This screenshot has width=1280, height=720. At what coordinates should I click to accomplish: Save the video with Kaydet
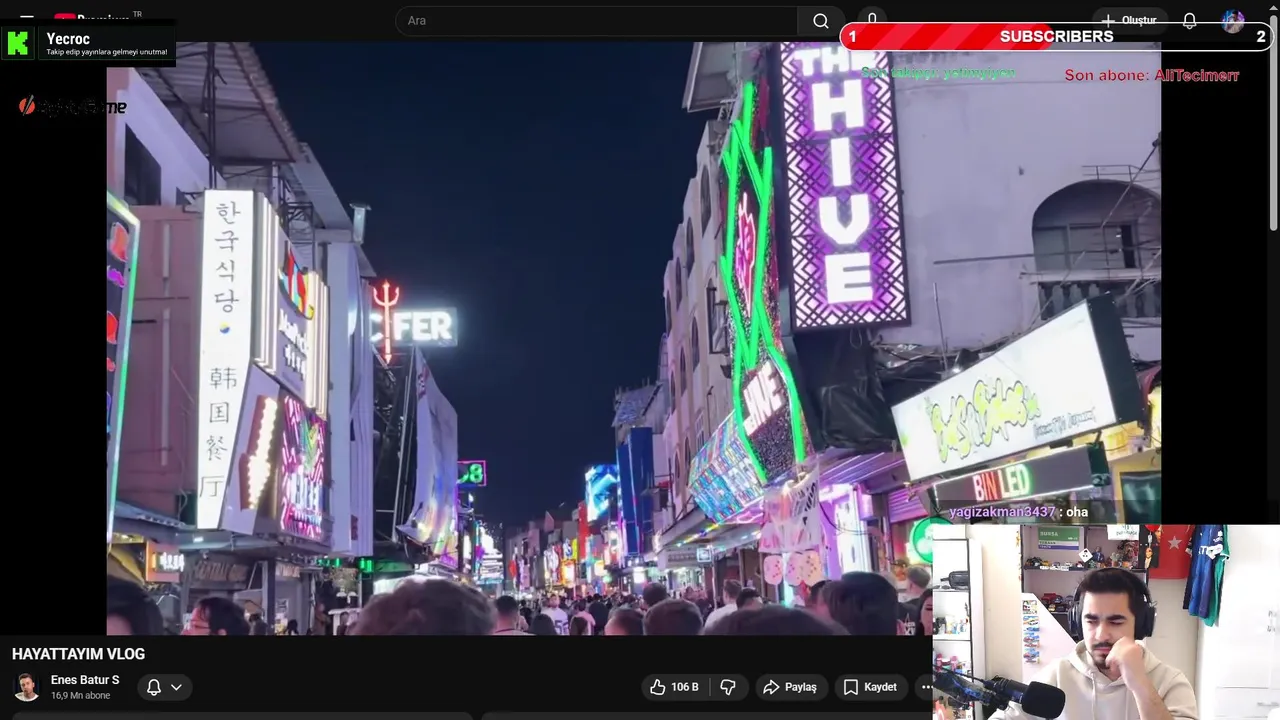click(x=870, y=687)
